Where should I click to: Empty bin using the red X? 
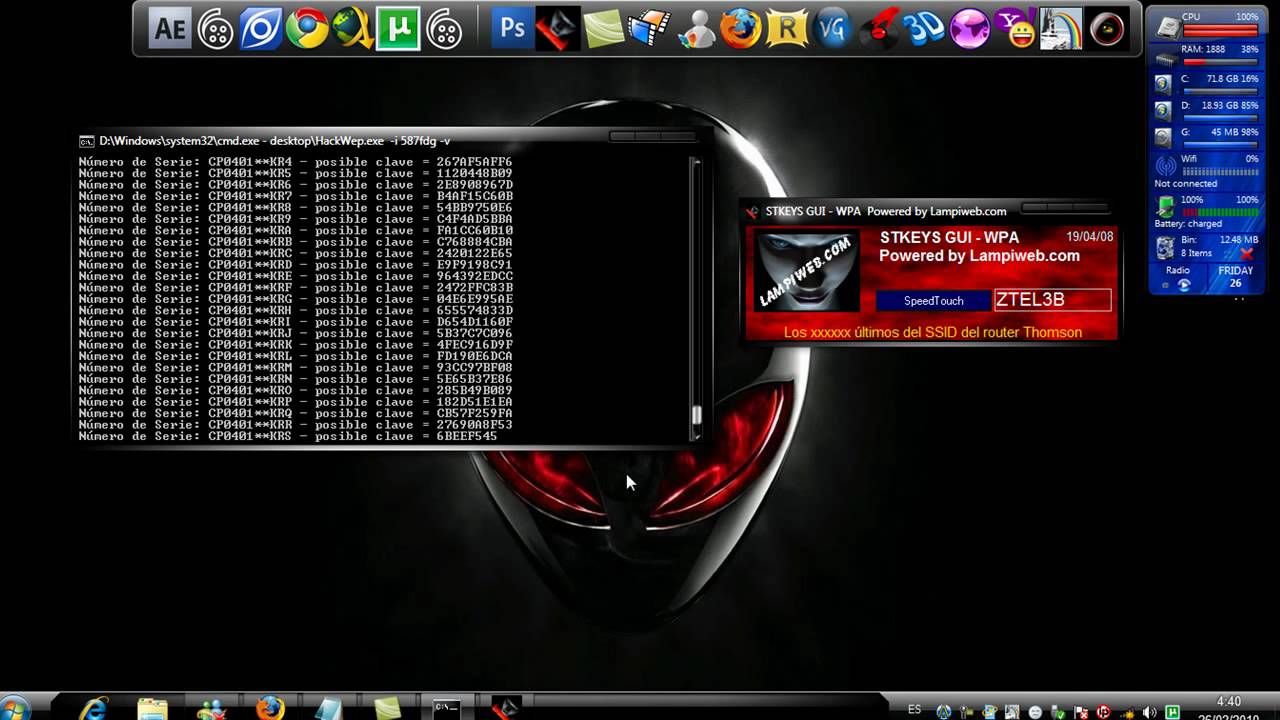point(1246,254)
